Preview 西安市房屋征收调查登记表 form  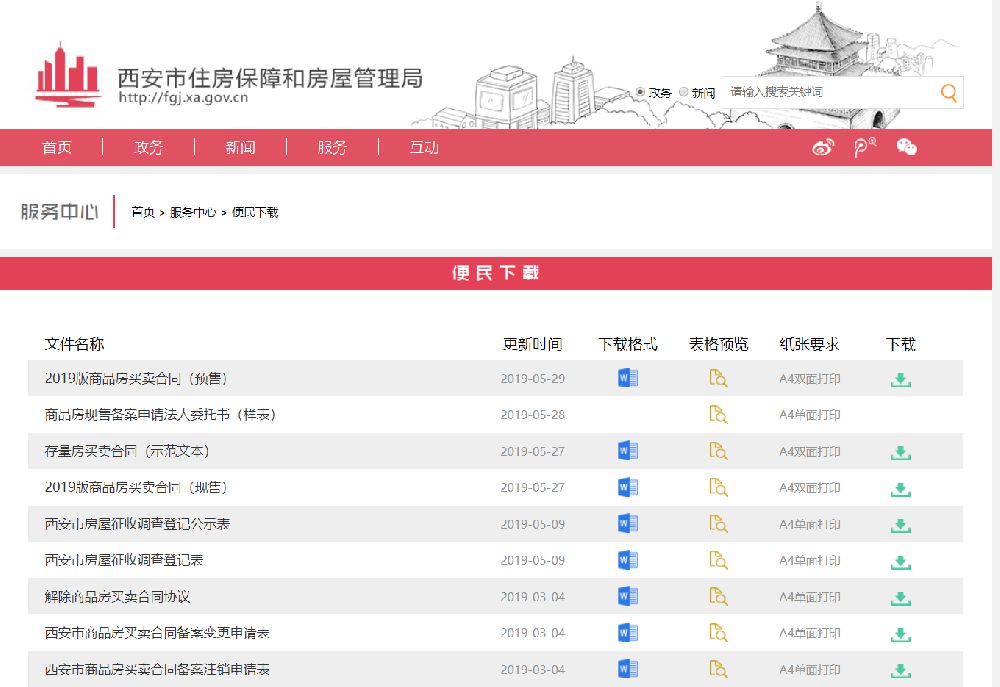(718, 560)
